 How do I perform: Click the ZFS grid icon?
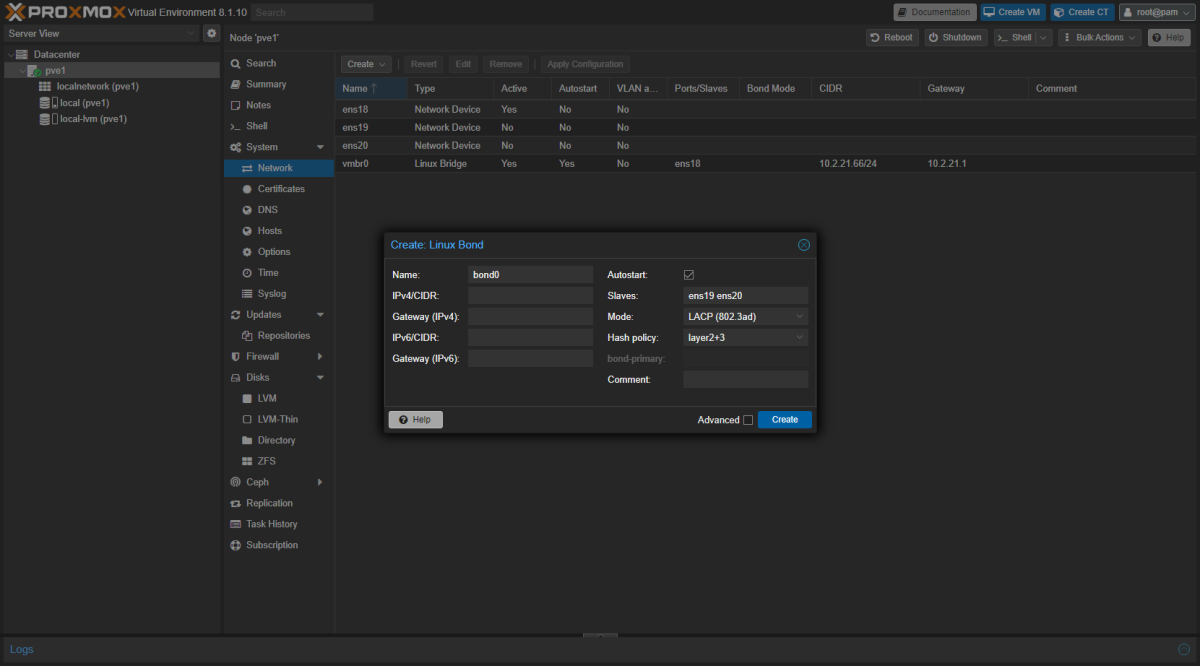point(248,462)
